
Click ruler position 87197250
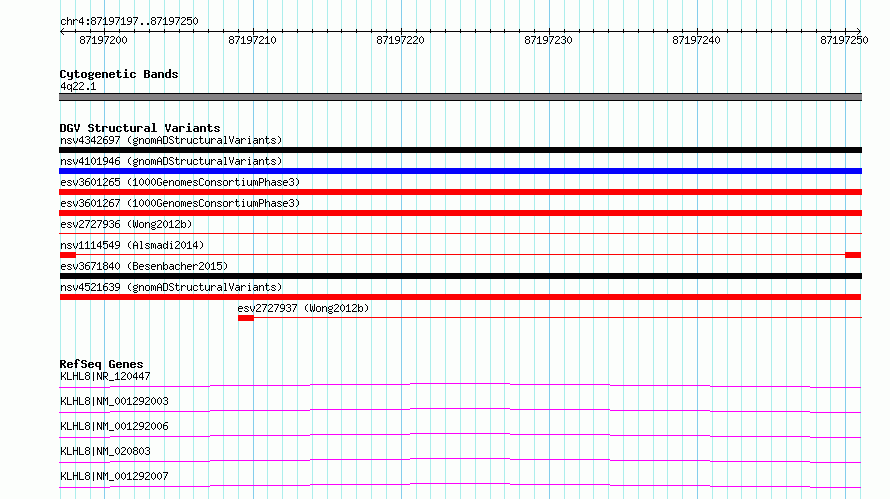pos(844,40)
